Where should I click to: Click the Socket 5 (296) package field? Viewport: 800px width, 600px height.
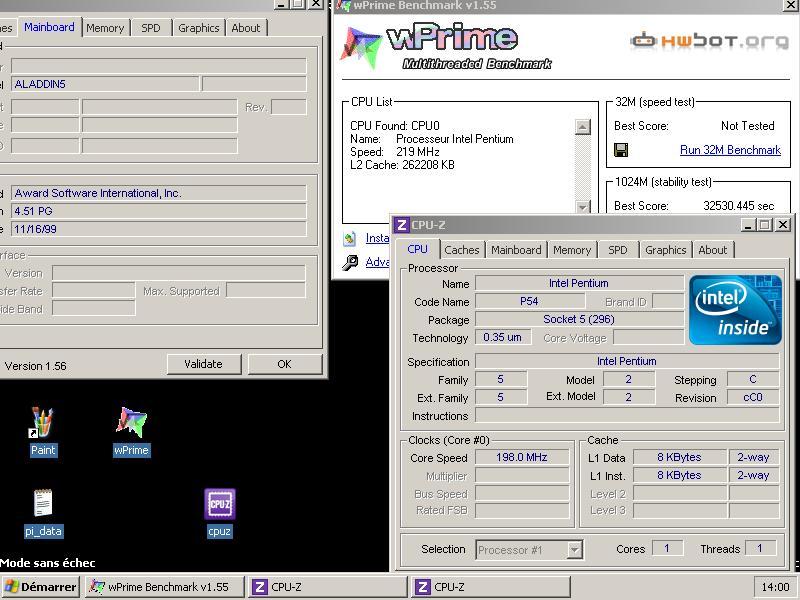coord(579,319)
